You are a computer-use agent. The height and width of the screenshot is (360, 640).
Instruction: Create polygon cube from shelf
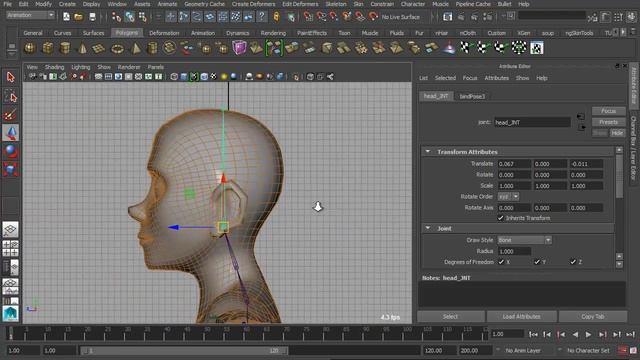(47, 48)
